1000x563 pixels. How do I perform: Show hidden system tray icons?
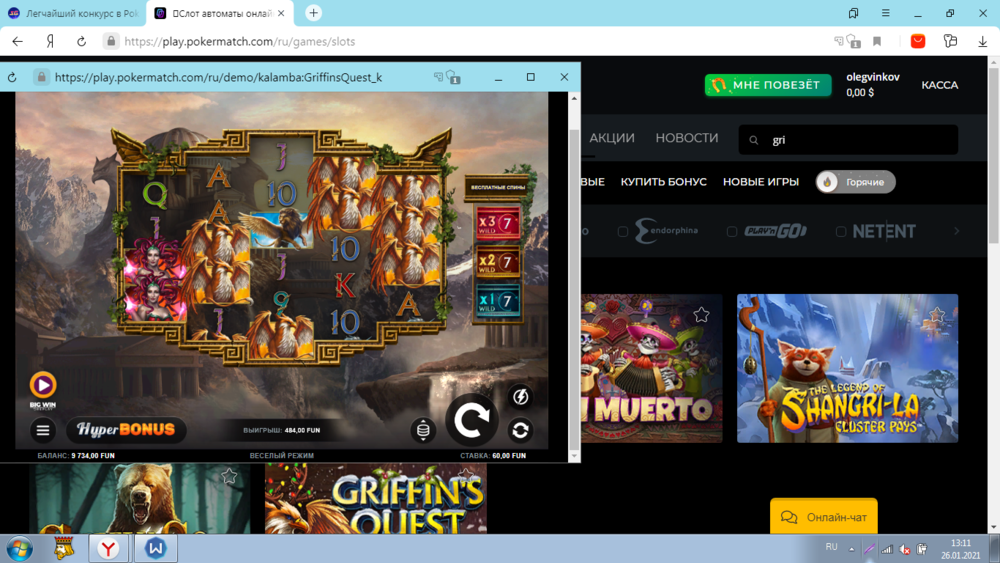tap(851, 548)
